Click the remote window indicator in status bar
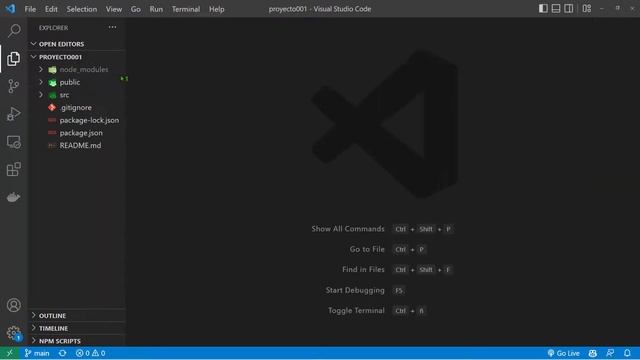The width and height of the screenshot is (640, 360). pyautogui.click(x=9, y=353)
